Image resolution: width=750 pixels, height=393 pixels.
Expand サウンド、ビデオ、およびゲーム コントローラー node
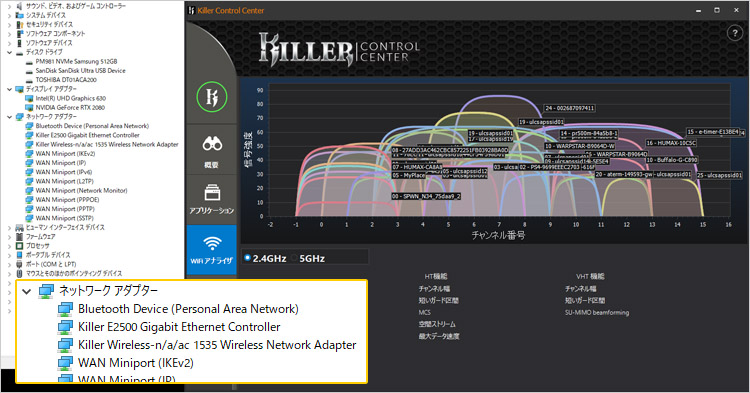tap(10, 6)
